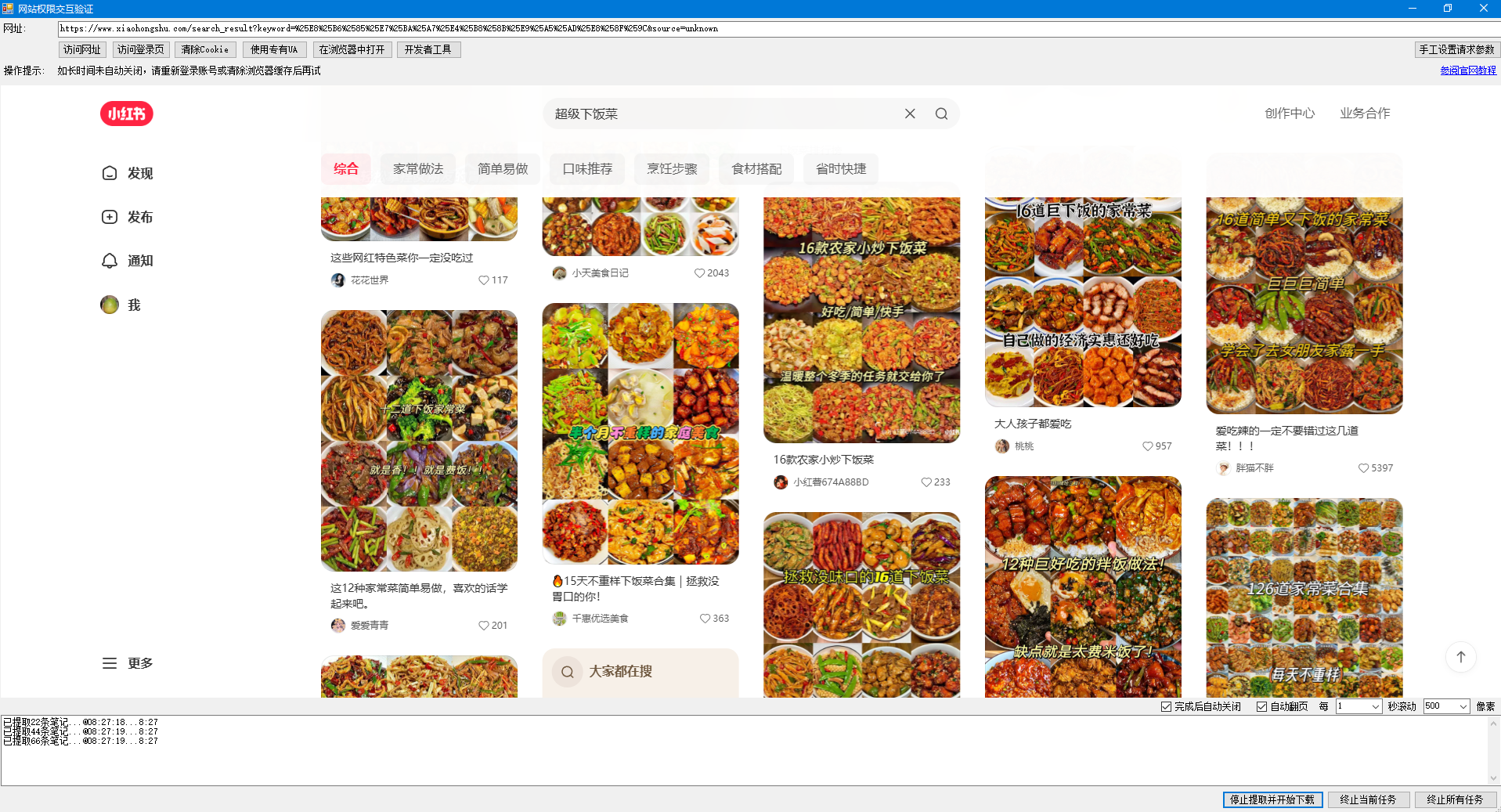Open the 16款农家小炒下饭菜 post thumbnail

[861, 319]
